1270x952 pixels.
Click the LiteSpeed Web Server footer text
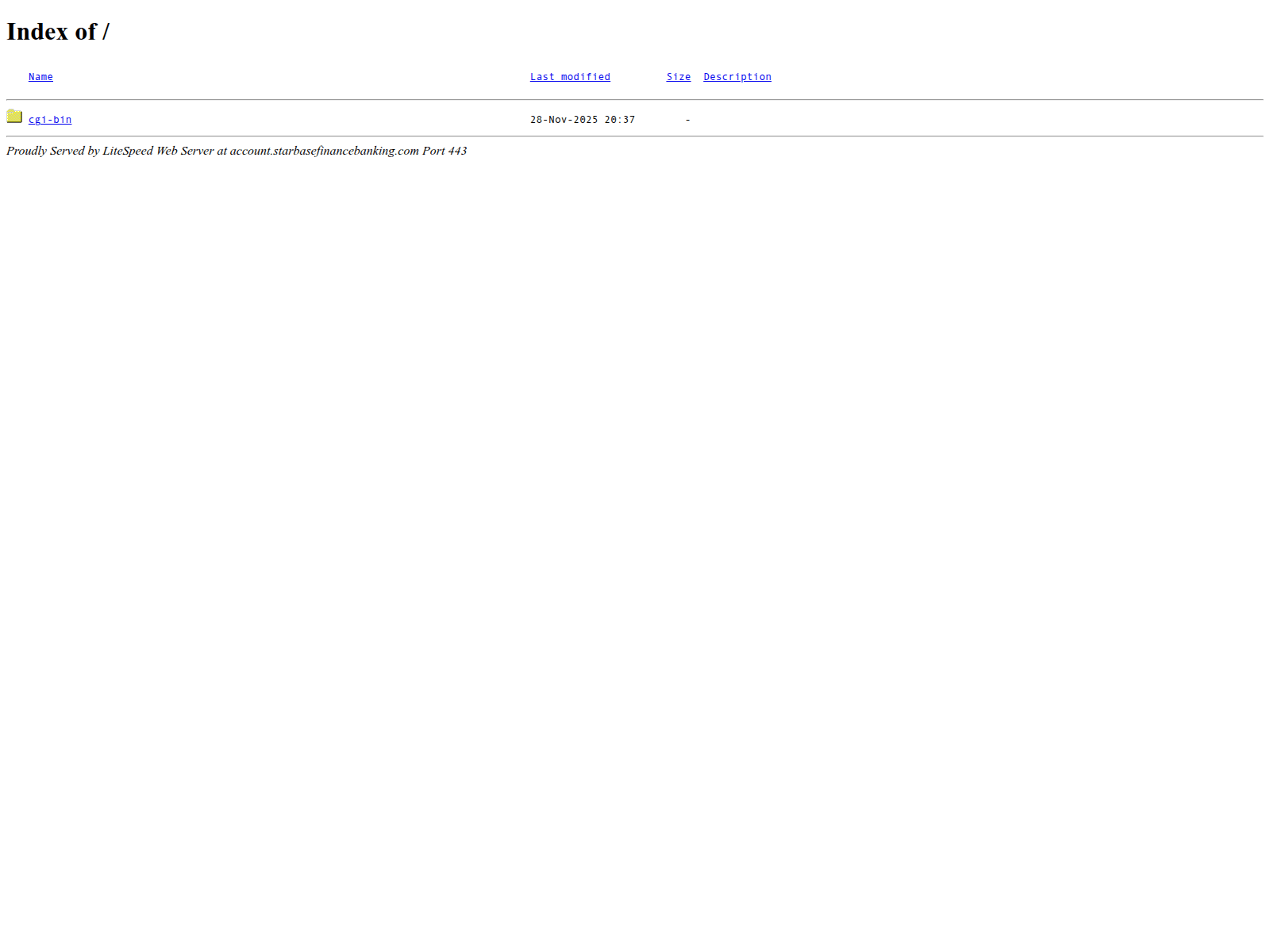point(237,151)
